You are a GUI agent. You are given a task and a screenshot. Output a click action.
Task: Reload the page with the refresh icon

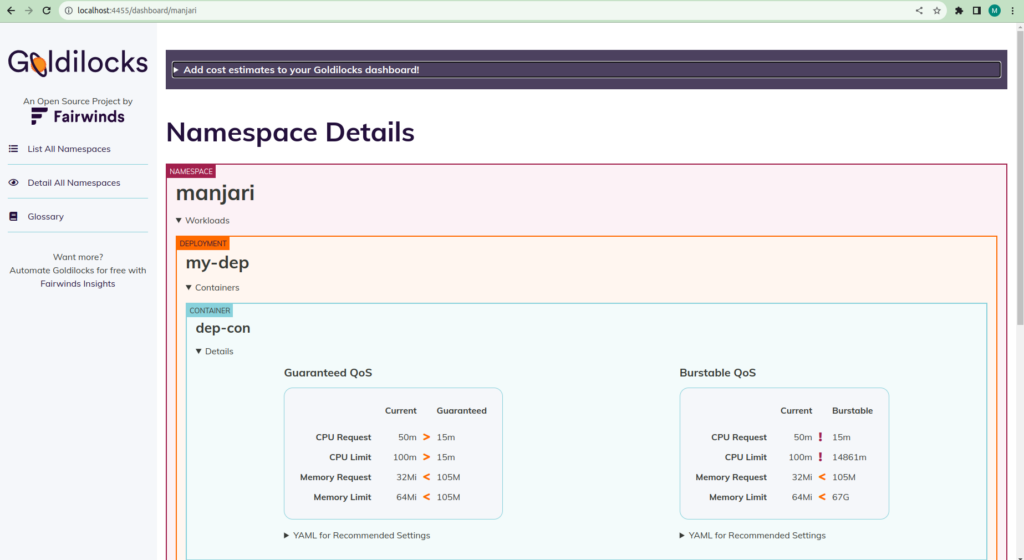tap(47, 10)
